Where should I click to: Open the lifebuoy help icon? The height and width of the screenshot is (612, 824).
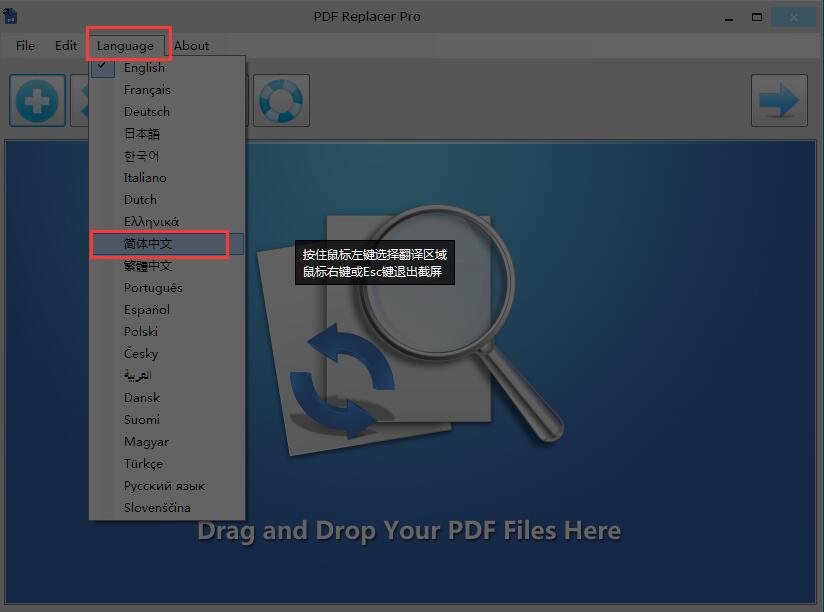coord(281,100)
